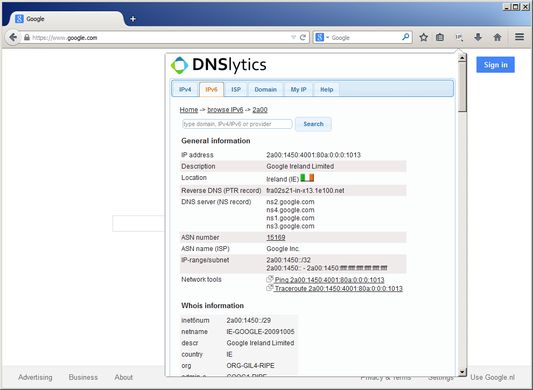The width and height of the screenshot is (533, 390).
Task: Click the popup scrollbar down arrow
Action: (x=462, y=372)
